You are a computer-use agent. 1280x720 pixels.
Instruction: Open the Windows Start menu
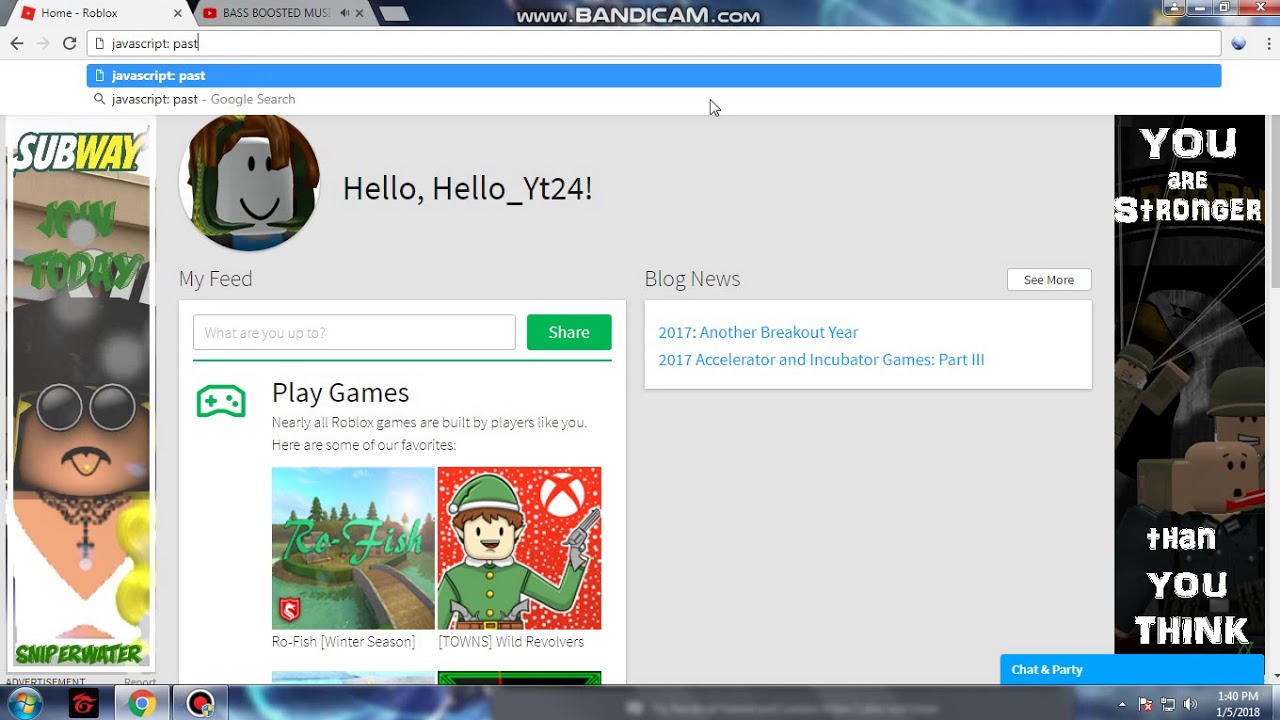[24, 703]
